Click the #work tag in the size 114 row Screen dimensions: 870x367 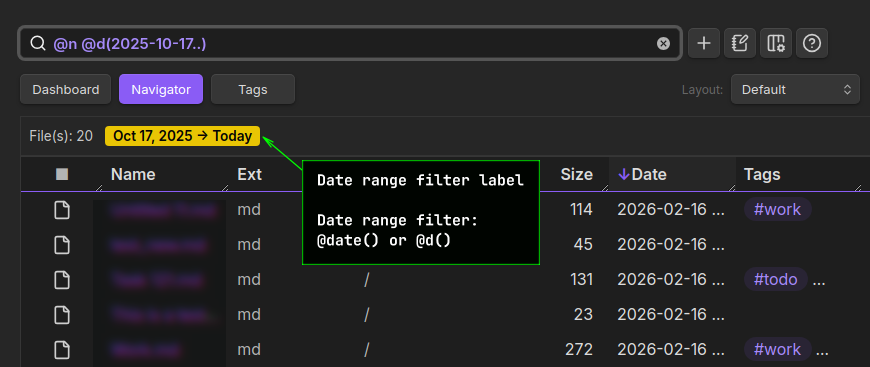coord(778,210)
